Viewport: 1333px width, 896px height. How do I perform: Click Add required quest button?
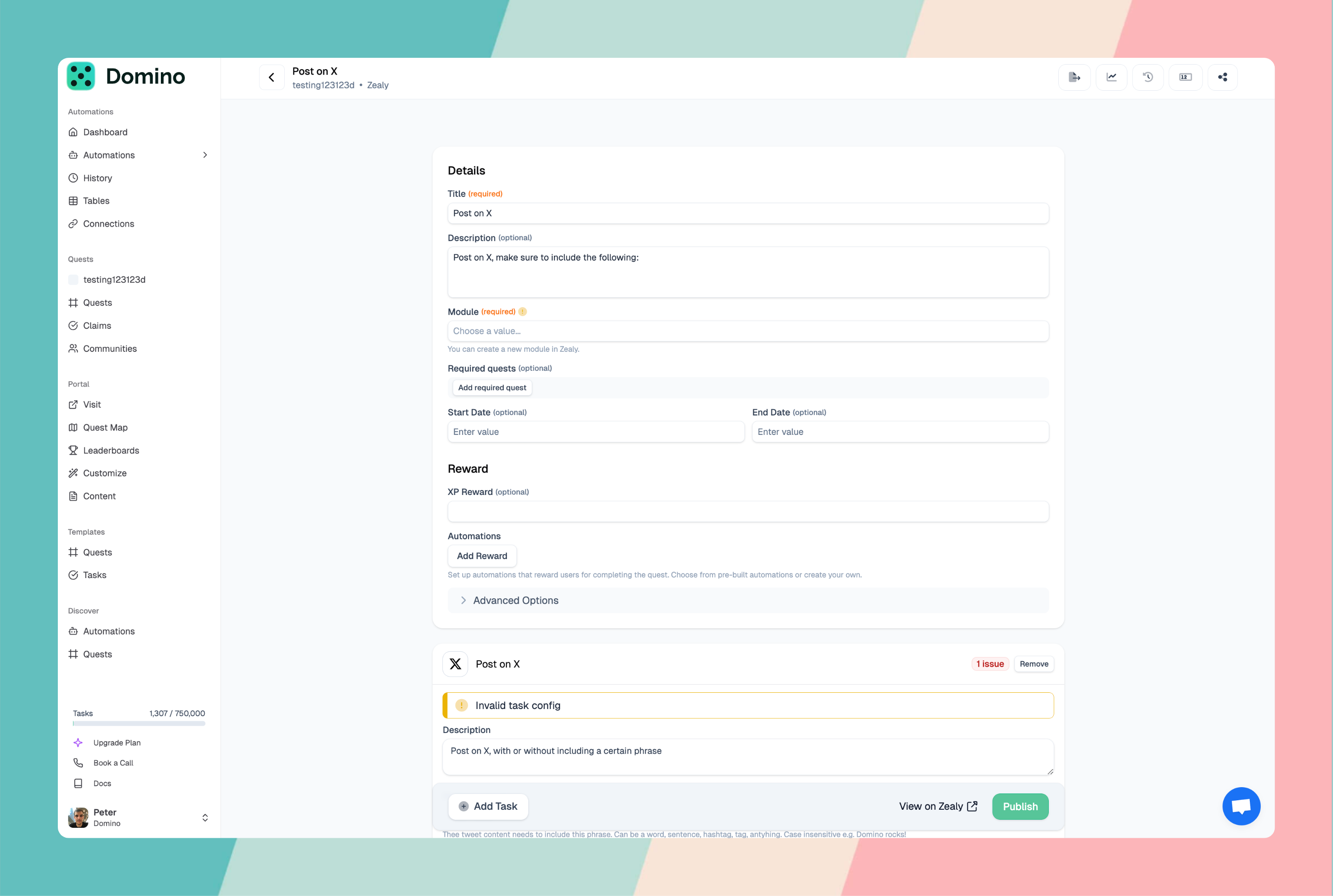click(x=492, y=387)
